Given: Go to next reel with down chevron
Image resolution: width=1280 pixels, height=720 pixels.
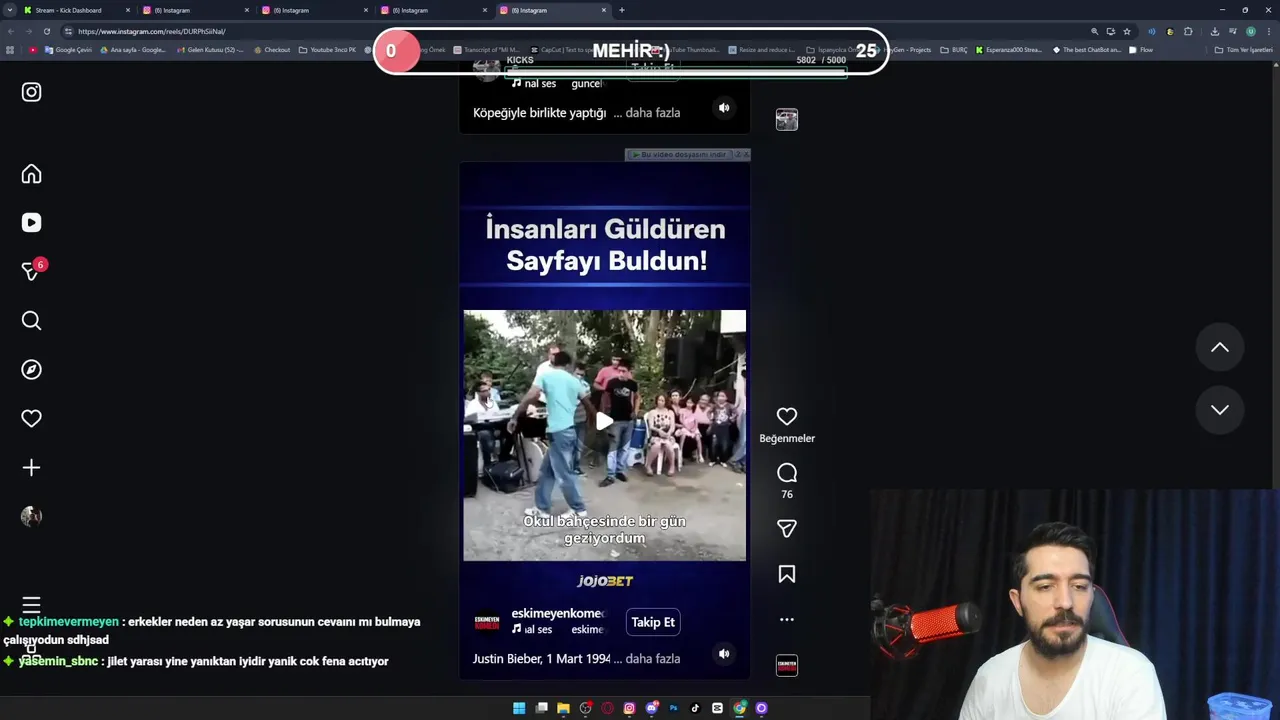Looking at the screenshot, I should tap(1220, 409).
